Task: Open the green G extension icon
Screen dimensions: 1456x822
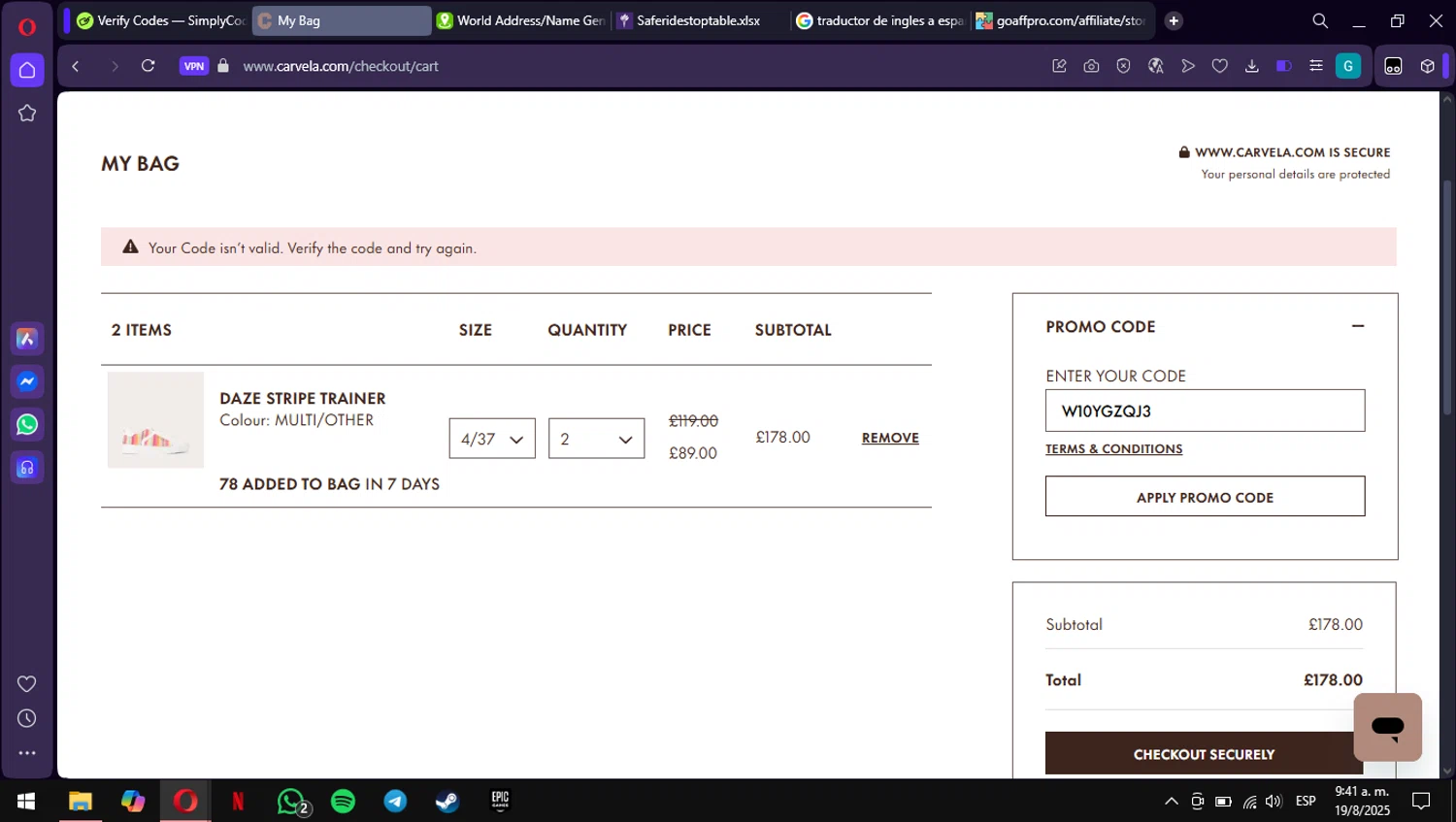Action: coord(1348,66)
